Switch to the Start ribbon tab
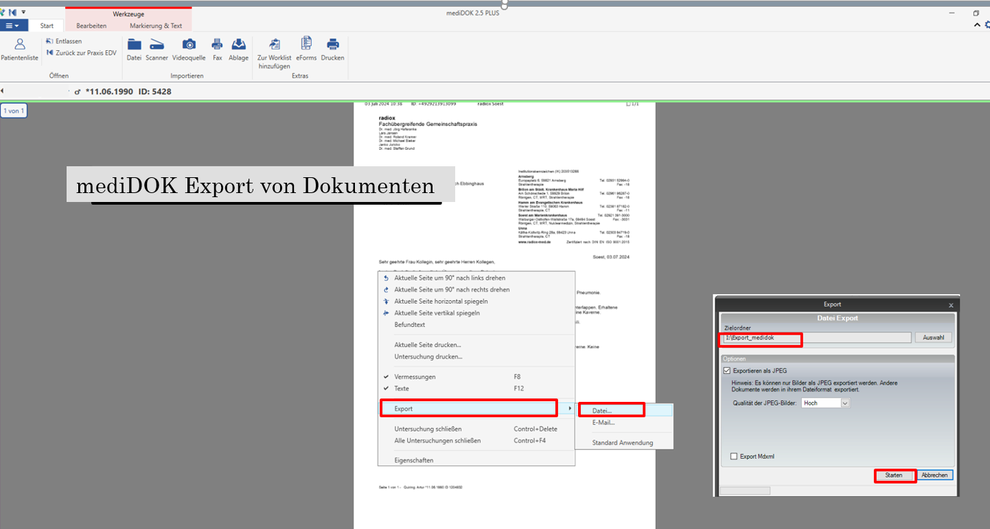The height and width of the screenshot is (529, 990). pos(47,26)
